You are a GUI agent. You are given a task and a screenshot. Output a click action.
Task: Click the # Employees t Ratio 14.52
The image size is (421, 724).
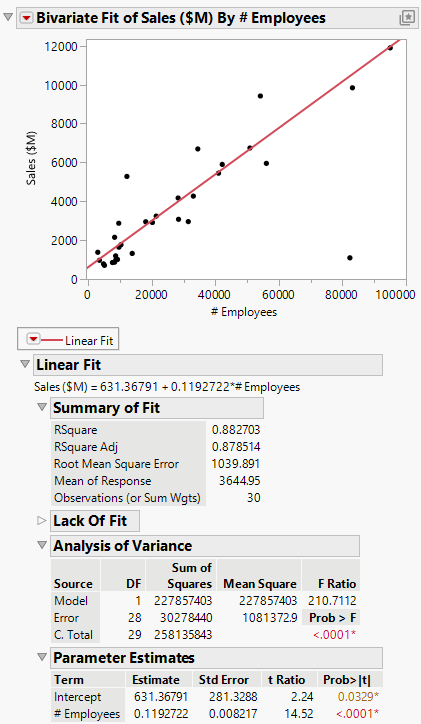299,714
